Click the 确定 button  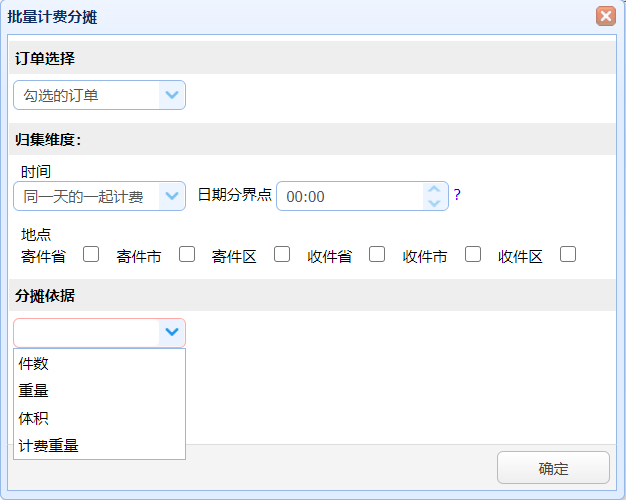553,468
